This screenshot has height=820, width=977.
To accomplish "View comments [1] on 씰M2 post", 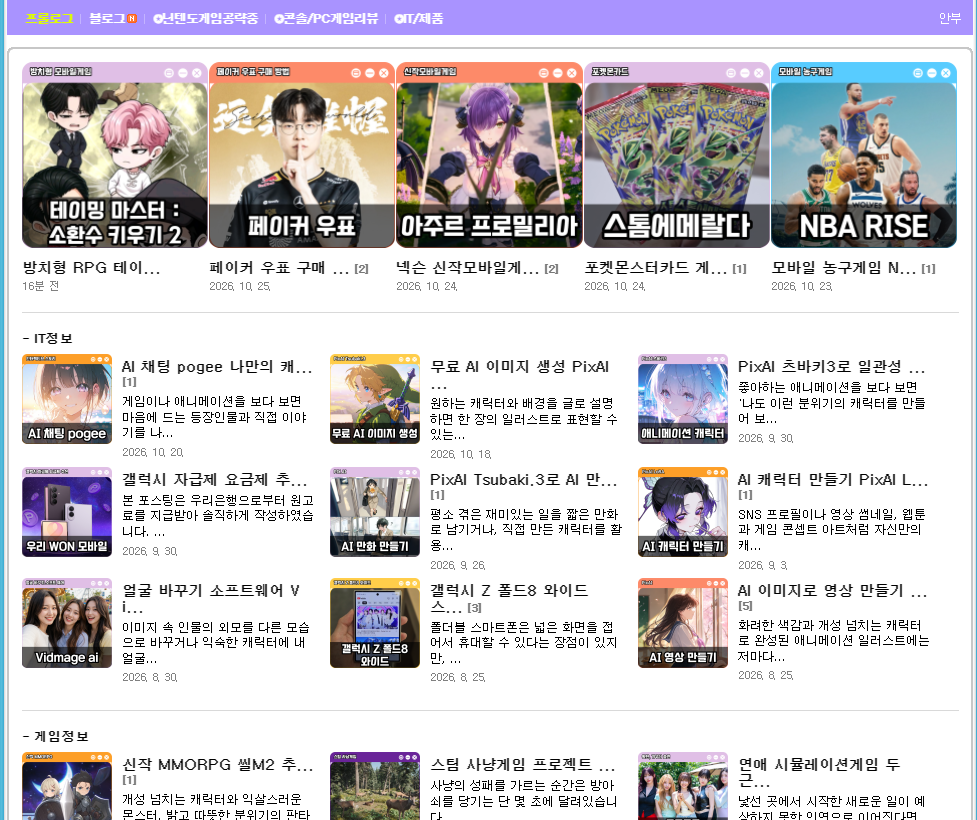I will point(129,779).
